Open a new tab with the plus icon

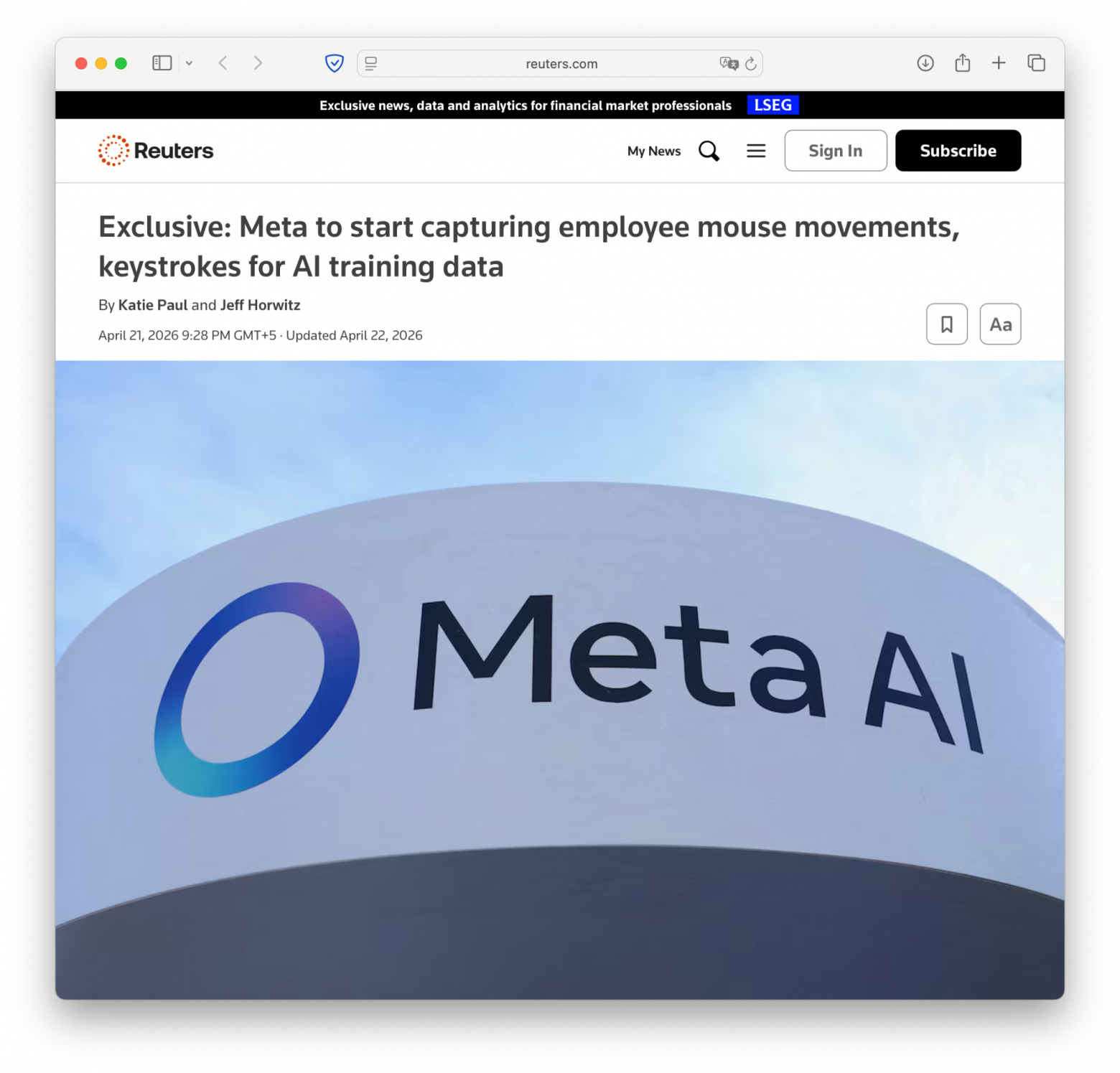click(999, 63)
